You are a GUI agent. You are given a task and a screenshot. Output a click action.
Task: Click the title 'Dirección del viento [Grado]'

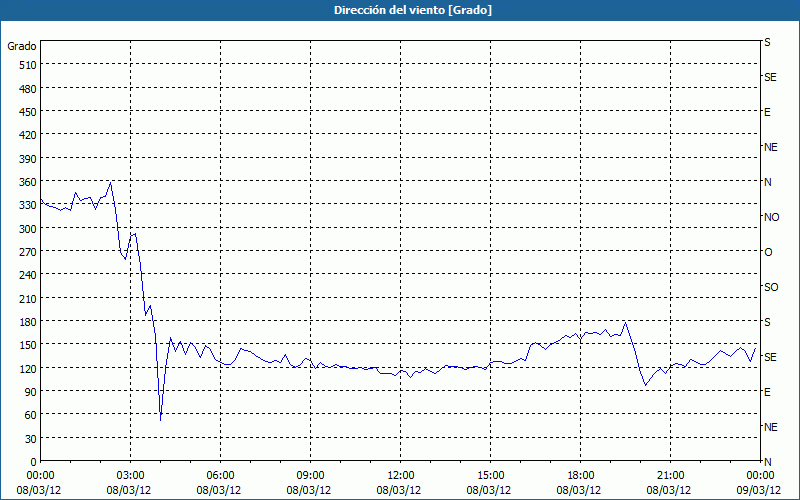pos(413,10)
